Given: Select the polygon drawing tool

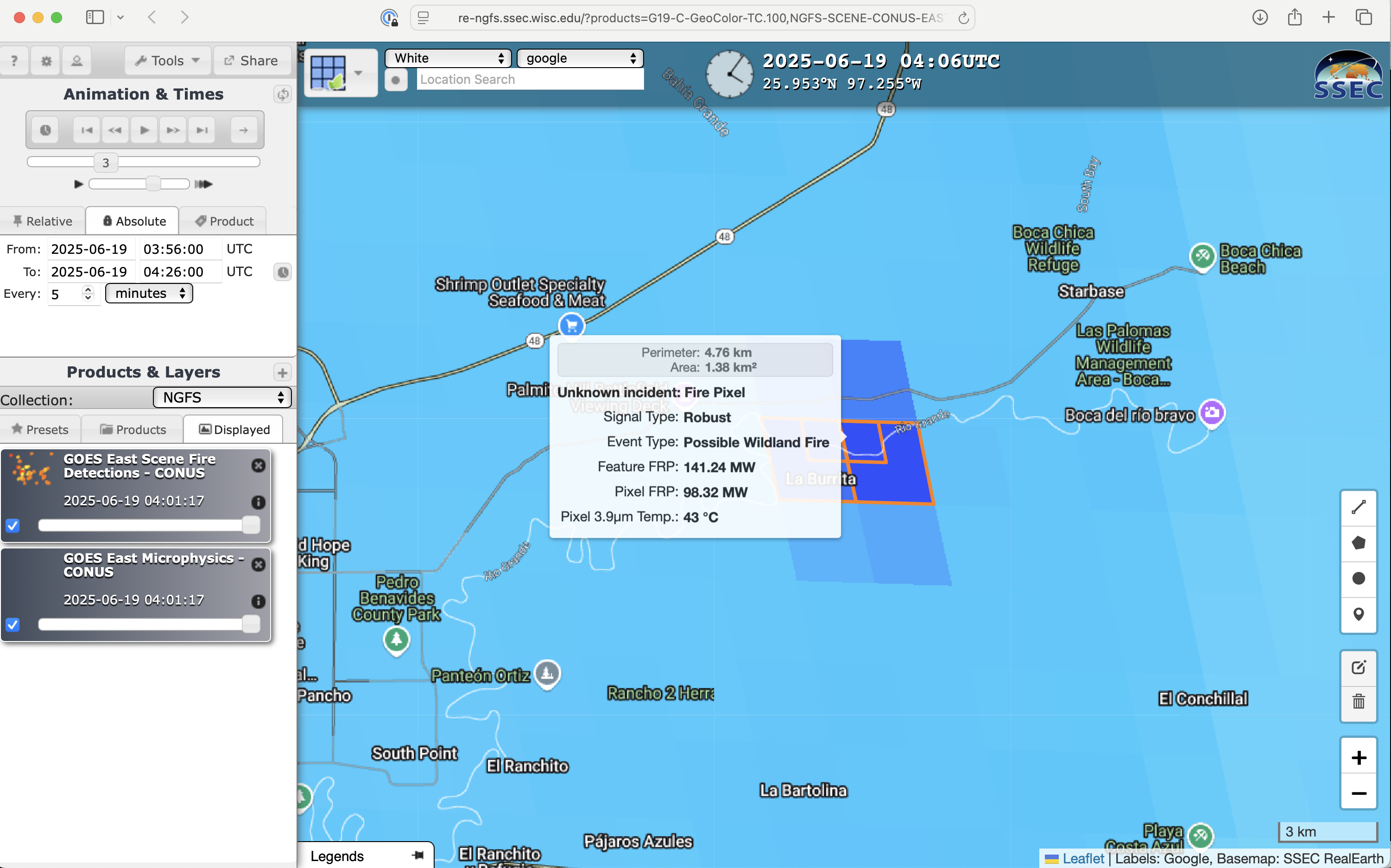Looking at the screenshot, I should click(1358, 543).
